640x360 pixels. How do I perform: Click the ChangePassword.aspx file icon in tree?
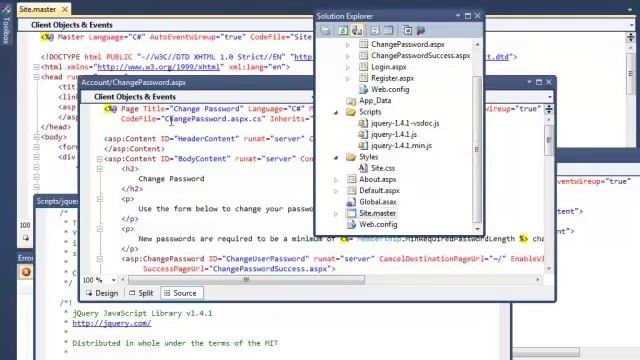pyautogui.click(x=363, y=44)
